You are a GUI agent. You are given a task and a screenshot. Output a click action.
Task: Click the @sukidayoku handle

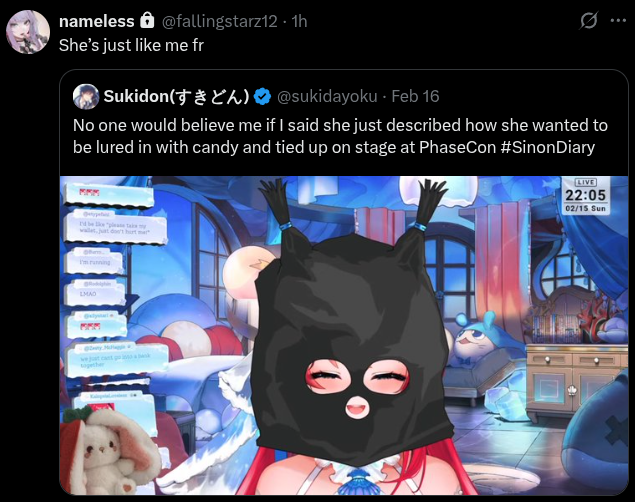pos(327,96)
